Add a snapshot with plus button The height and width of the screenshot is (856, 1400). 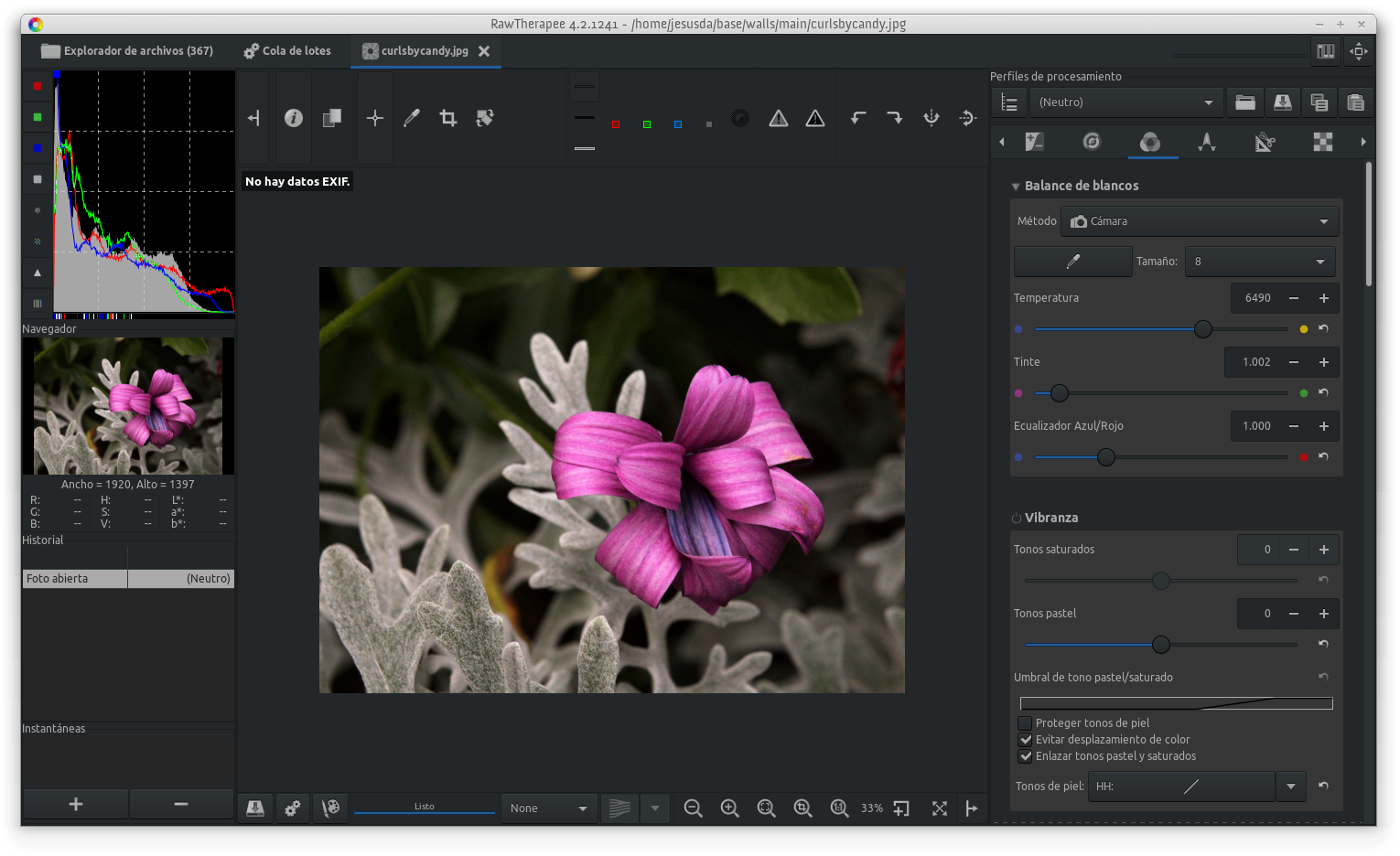click(76, 804)
